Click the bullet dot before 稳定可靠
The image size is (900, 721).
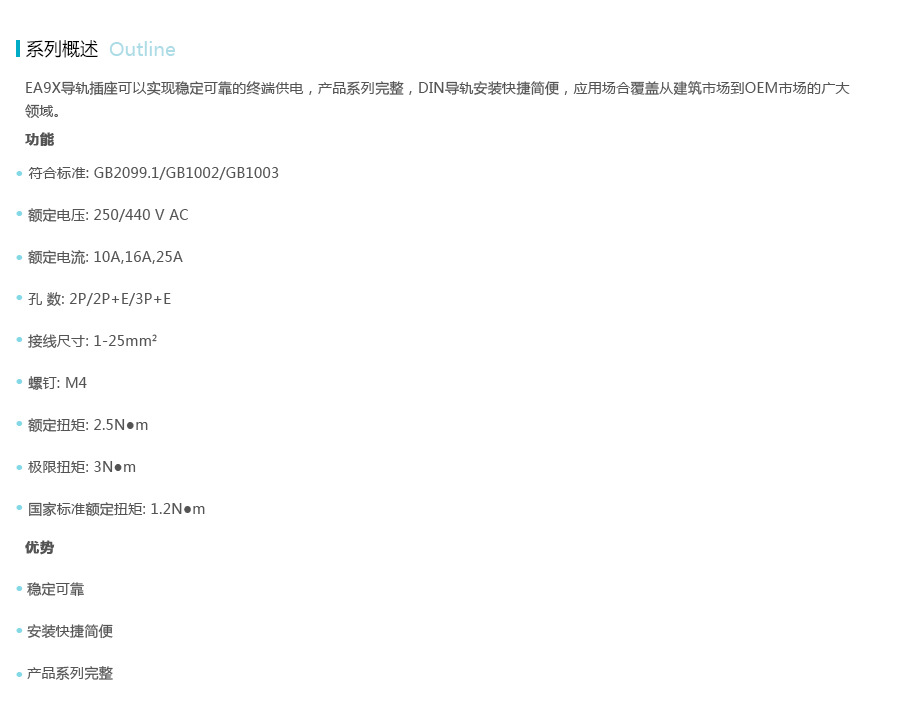point(19,588)
